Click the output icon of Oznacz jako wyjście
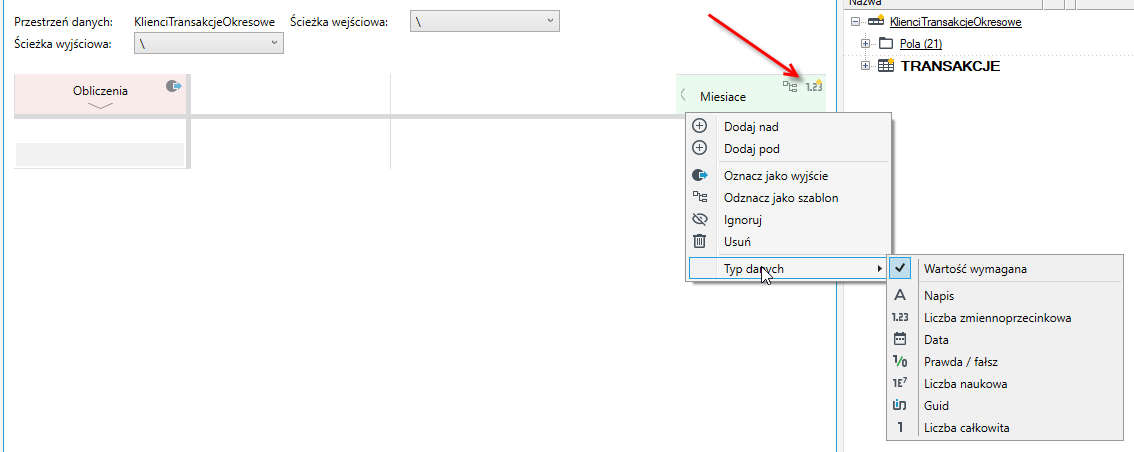 (x=700, y=175)
